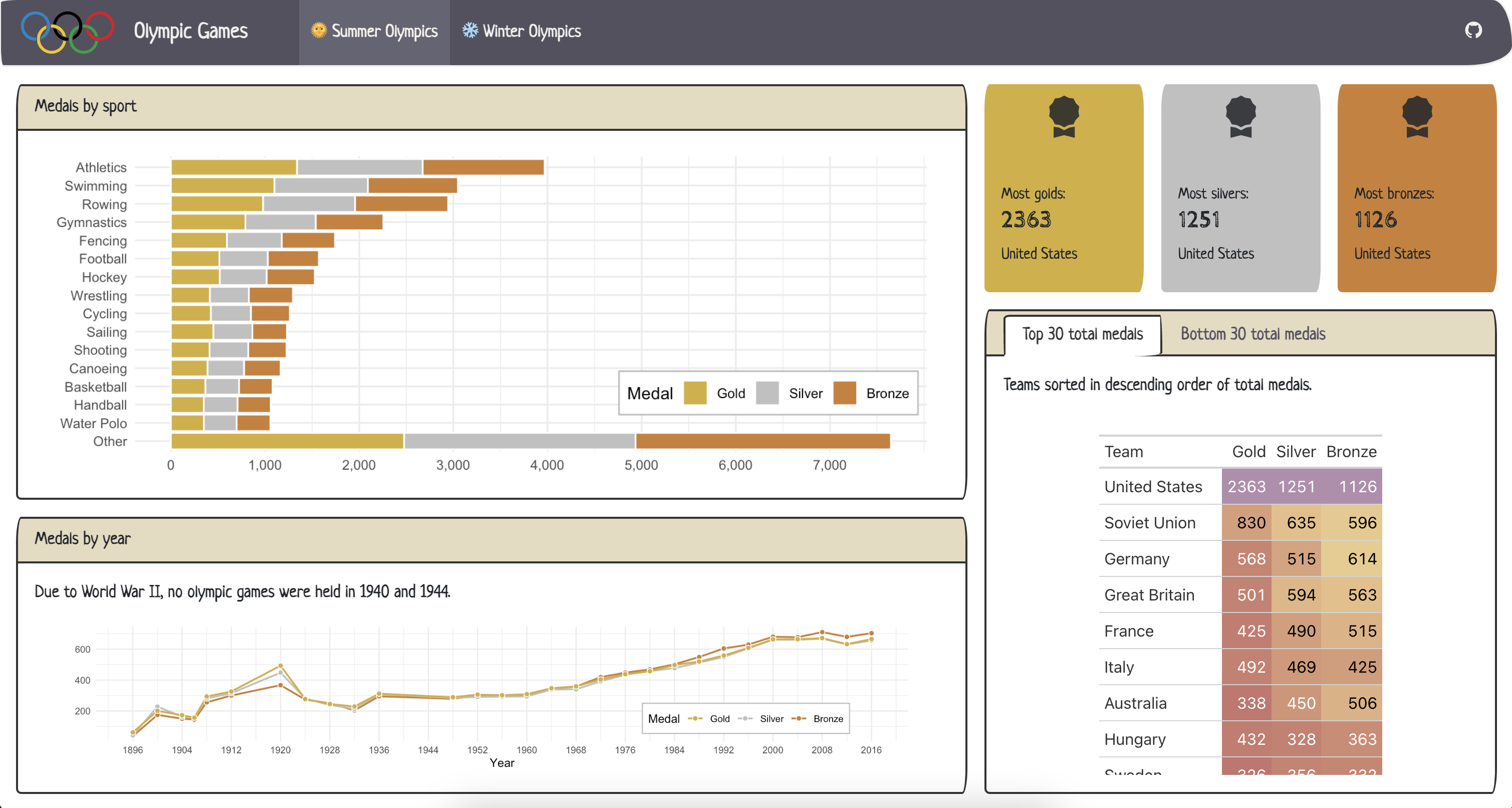This screenshot has width=1512, height=808.
Task: Click the Other category bronze bar segment
Action: click(763, 441)
